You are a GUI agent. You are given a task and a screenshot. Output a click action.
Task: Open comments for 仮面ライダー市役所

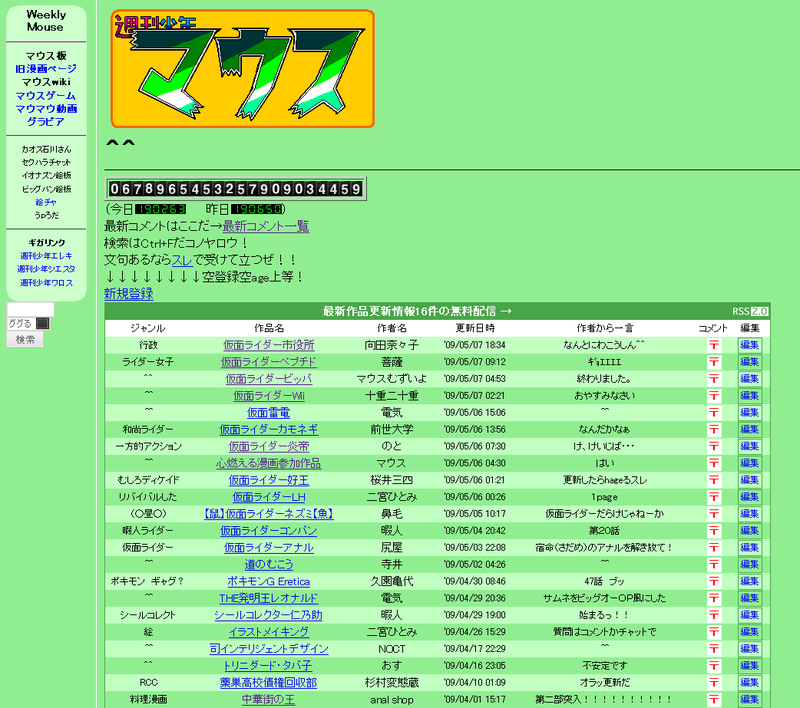point(714,344)
